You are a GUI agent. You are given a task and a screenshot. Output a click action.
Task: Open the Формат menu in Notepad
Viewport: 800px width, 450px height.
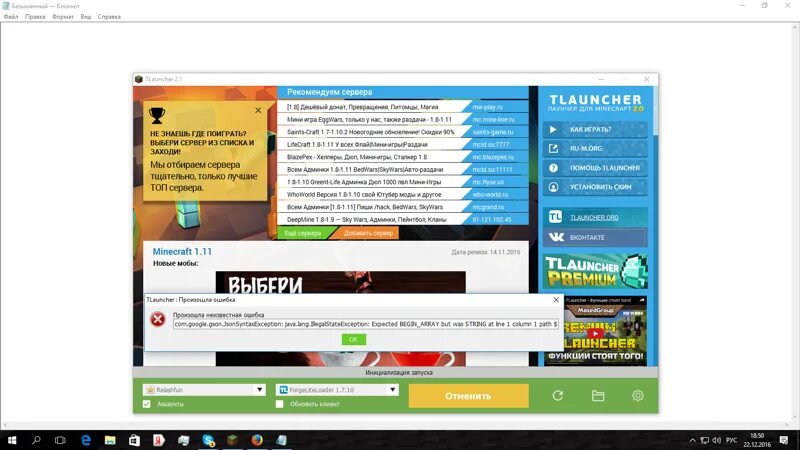[63, 17]
